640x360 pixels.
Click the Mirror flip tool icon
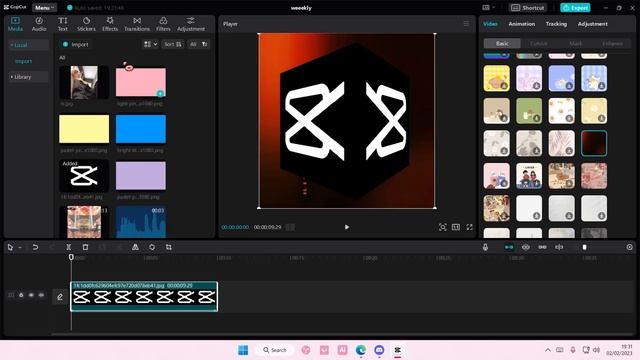[x=135, y=247]
